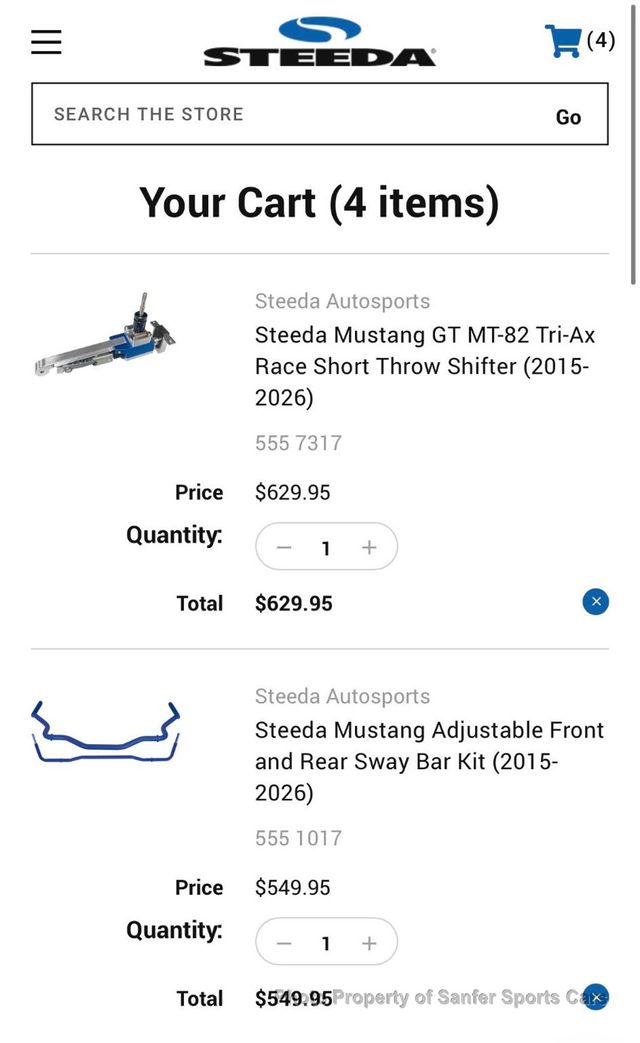Click the Short Throw Shifter quantity value

pos(326,548)
